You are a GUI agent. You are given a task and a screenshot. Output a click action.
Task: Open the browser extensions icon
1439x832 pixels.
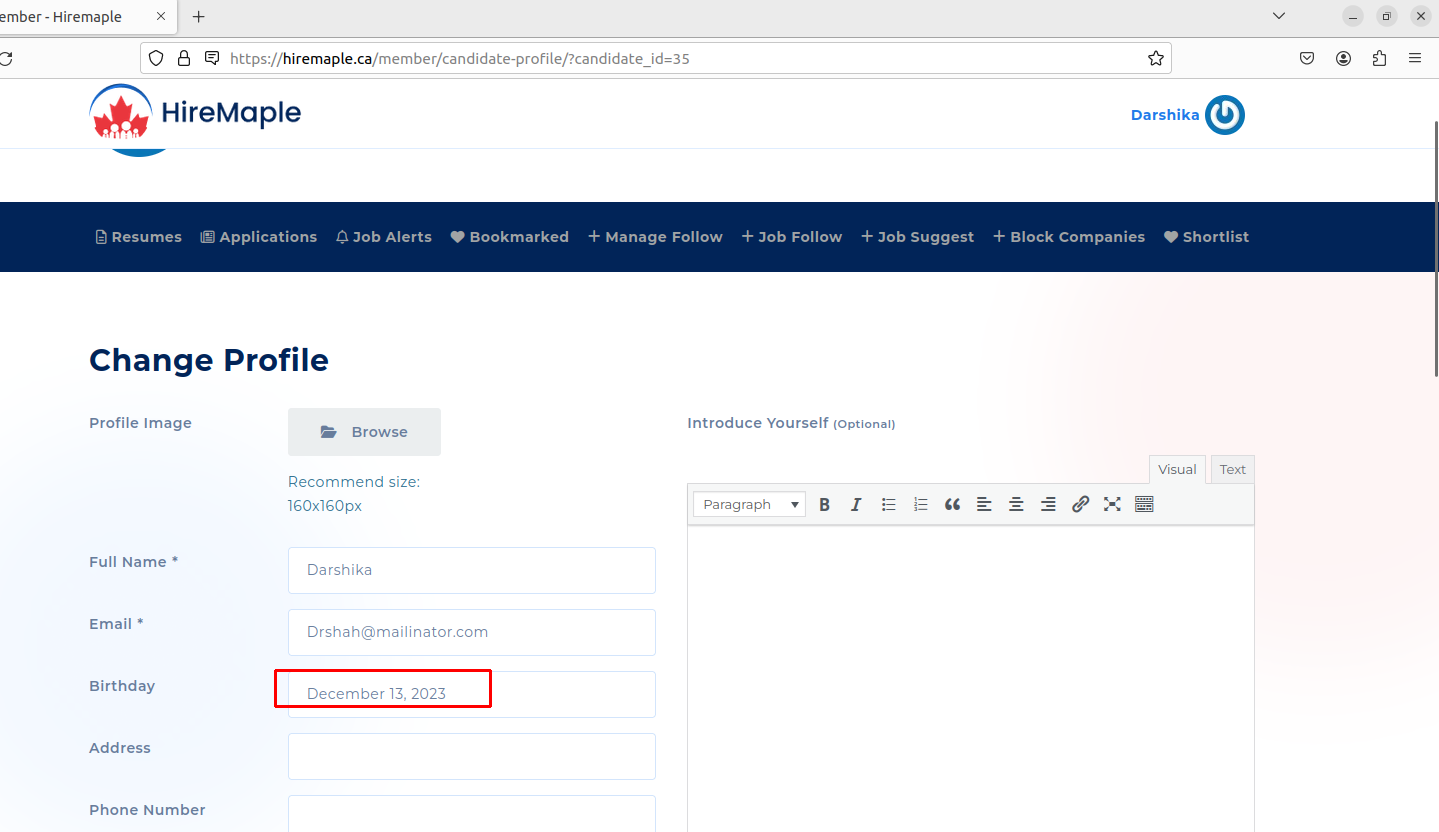coord(1380,59)
